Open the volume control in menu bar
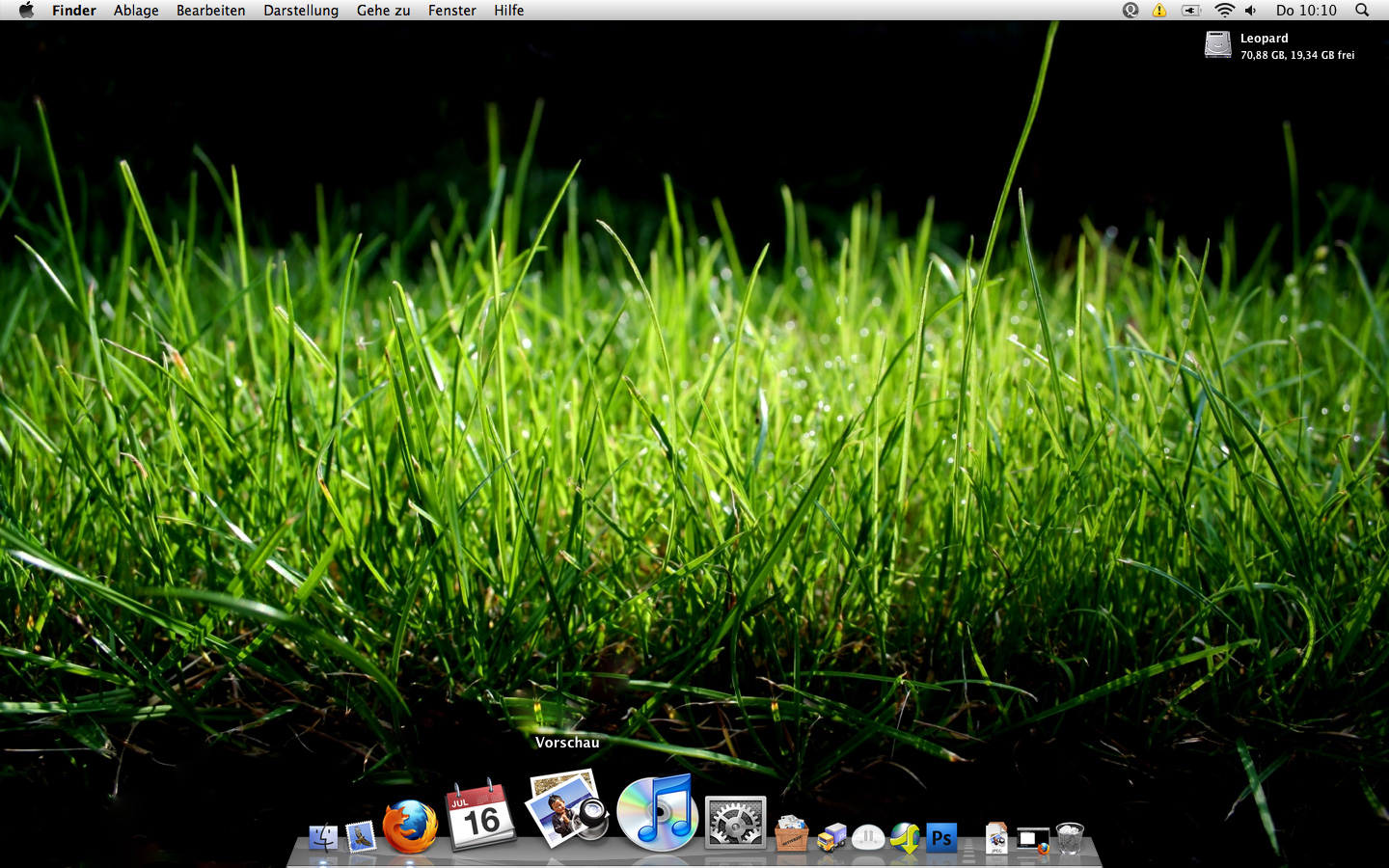Screen dimensions: 1389x868 1251,11
